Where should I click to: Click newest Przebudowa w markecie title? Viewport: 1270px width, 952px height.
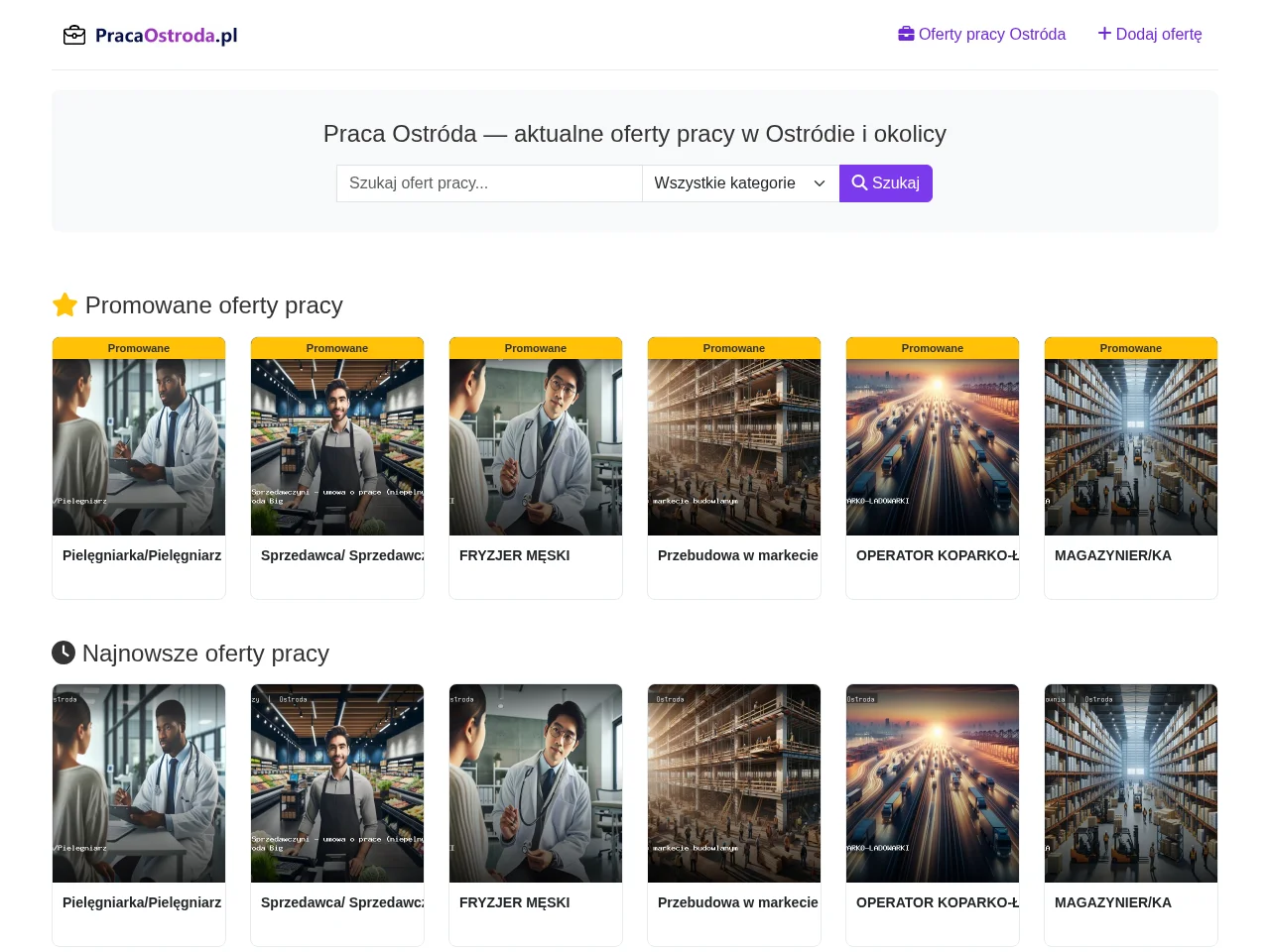pos(738,902)
